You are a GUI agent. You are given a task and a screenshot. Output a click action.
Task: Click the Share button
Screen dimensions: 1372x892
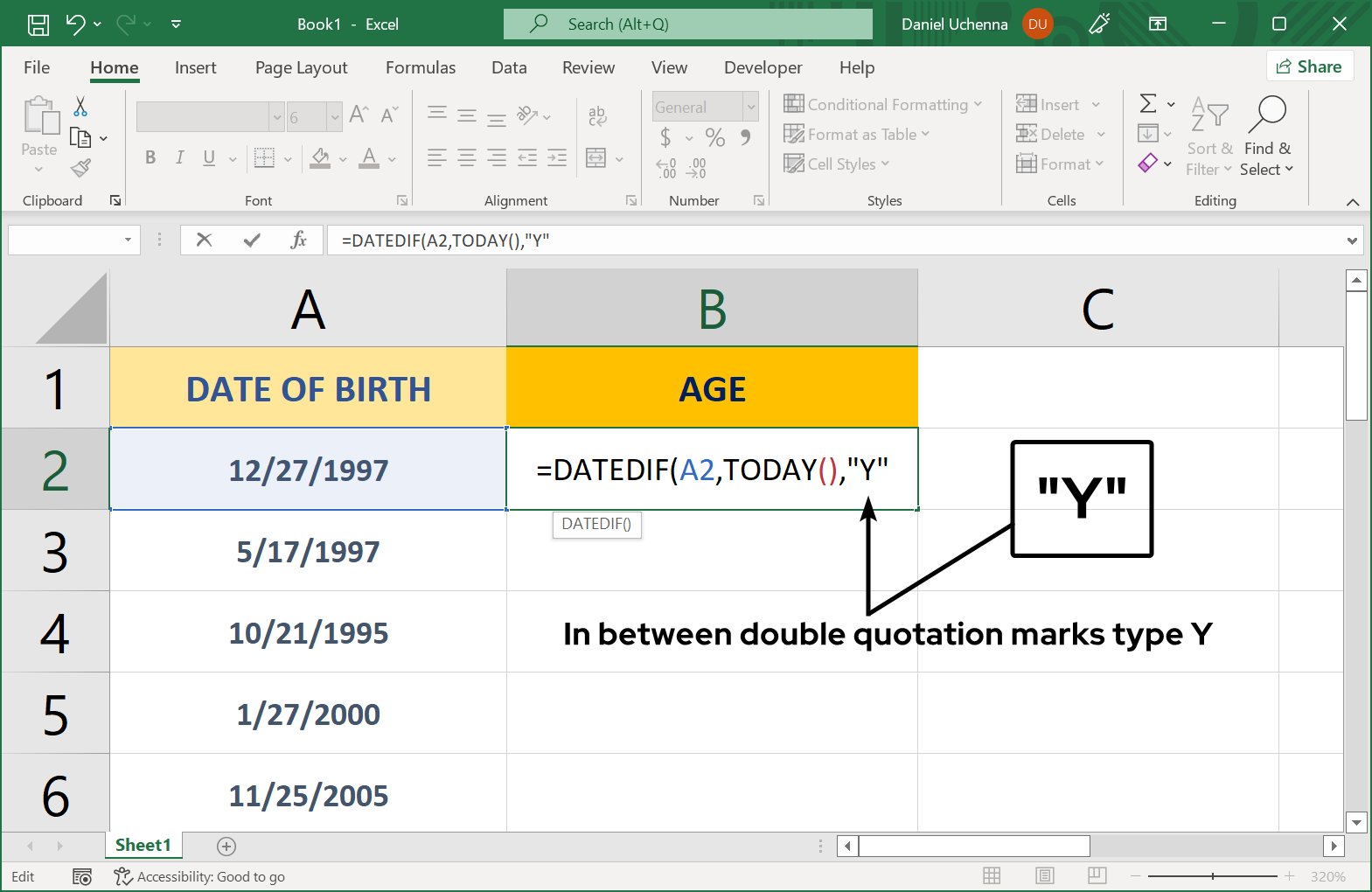tap(1309, 66)
